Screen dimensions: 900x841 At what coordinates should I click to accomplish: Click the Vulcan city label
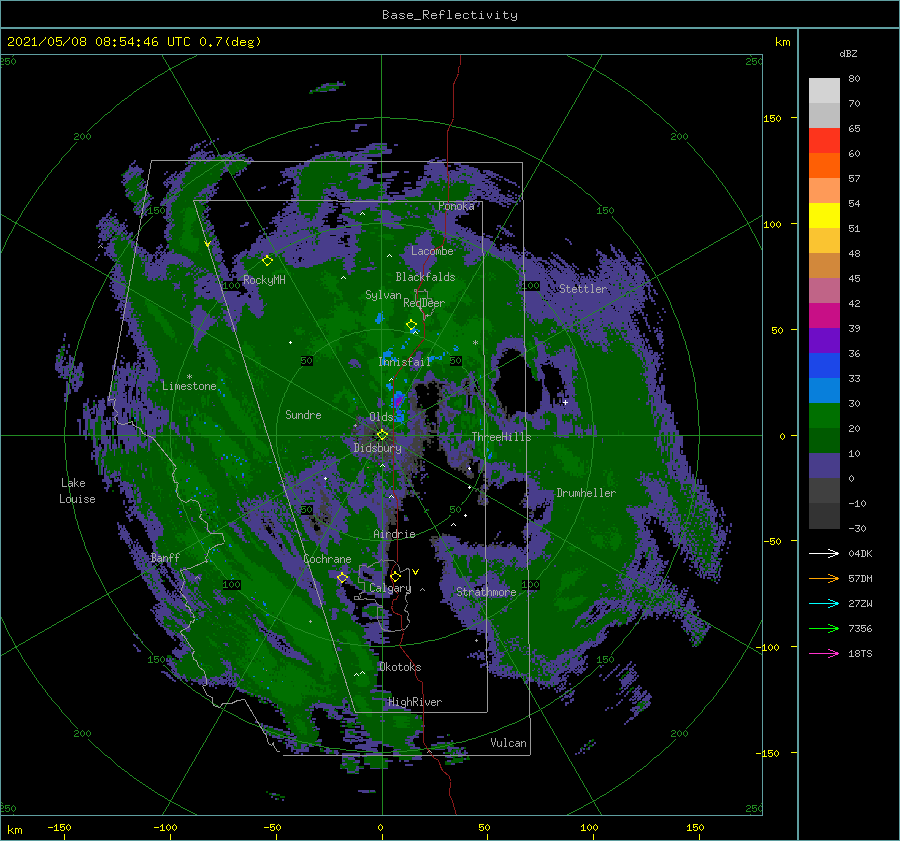coord(508,743)
